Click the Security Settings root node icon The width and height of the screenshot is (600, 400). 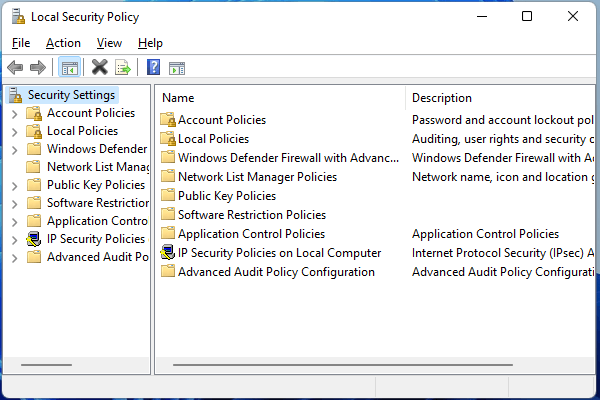click(15, 95)
